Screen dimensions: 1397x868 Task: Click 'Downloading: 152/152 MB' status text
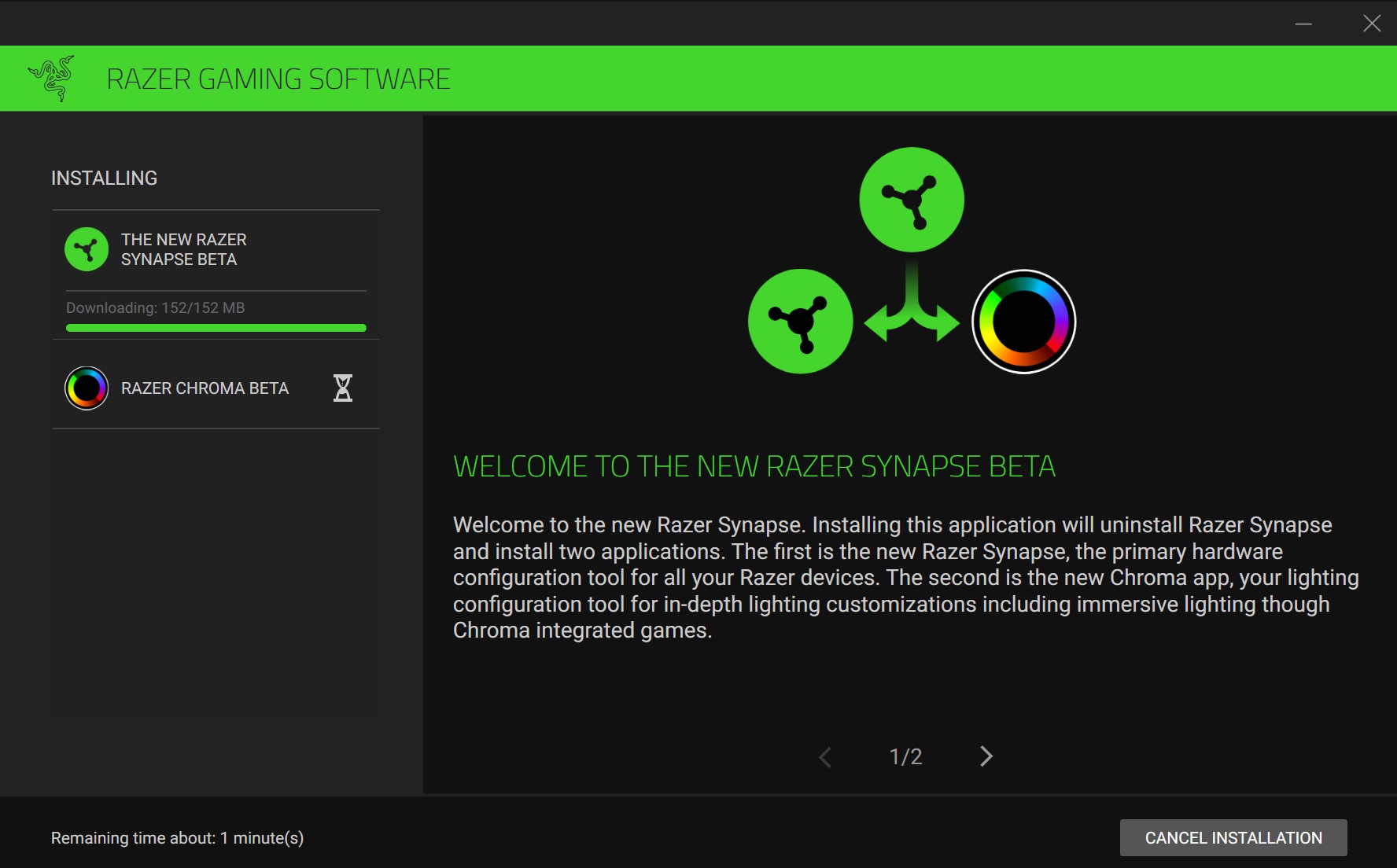(156, 307)
